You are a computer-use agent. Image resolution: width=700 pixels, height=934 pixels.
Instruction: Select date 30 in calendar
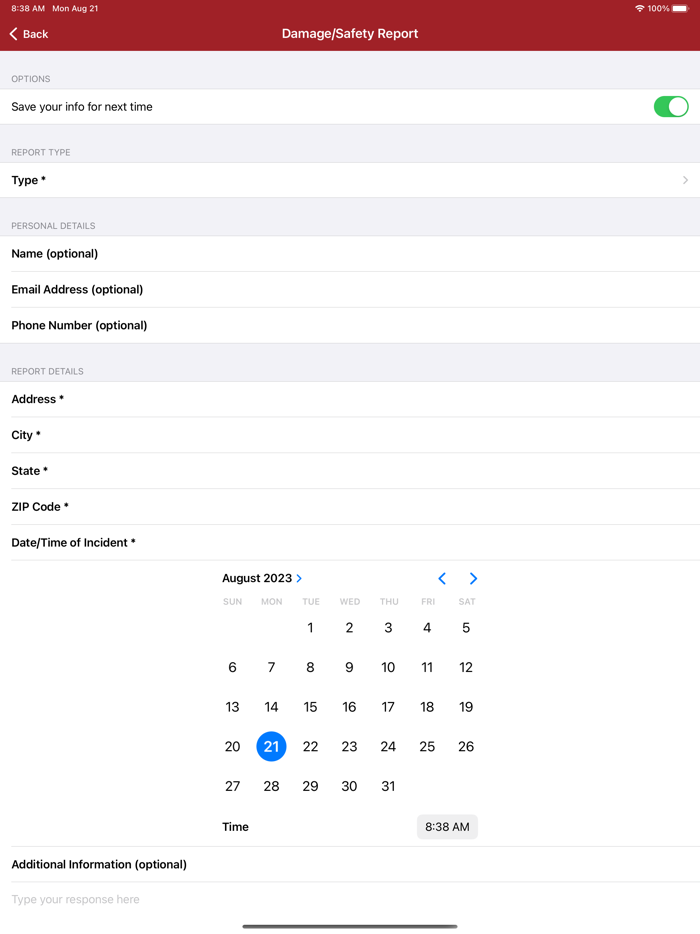pos(349,786)
